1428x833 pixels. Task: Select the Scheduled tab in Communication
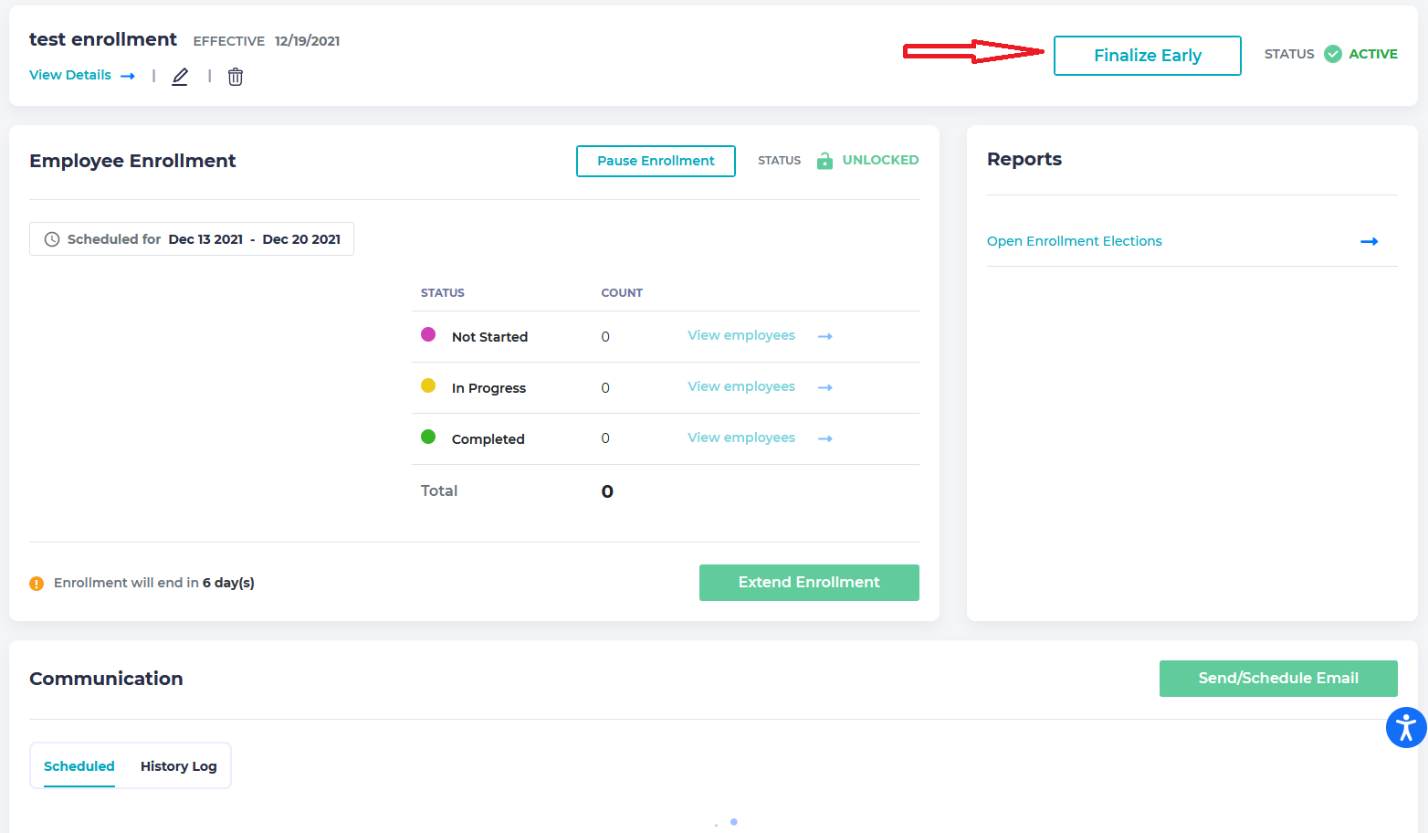pos(78,766)
